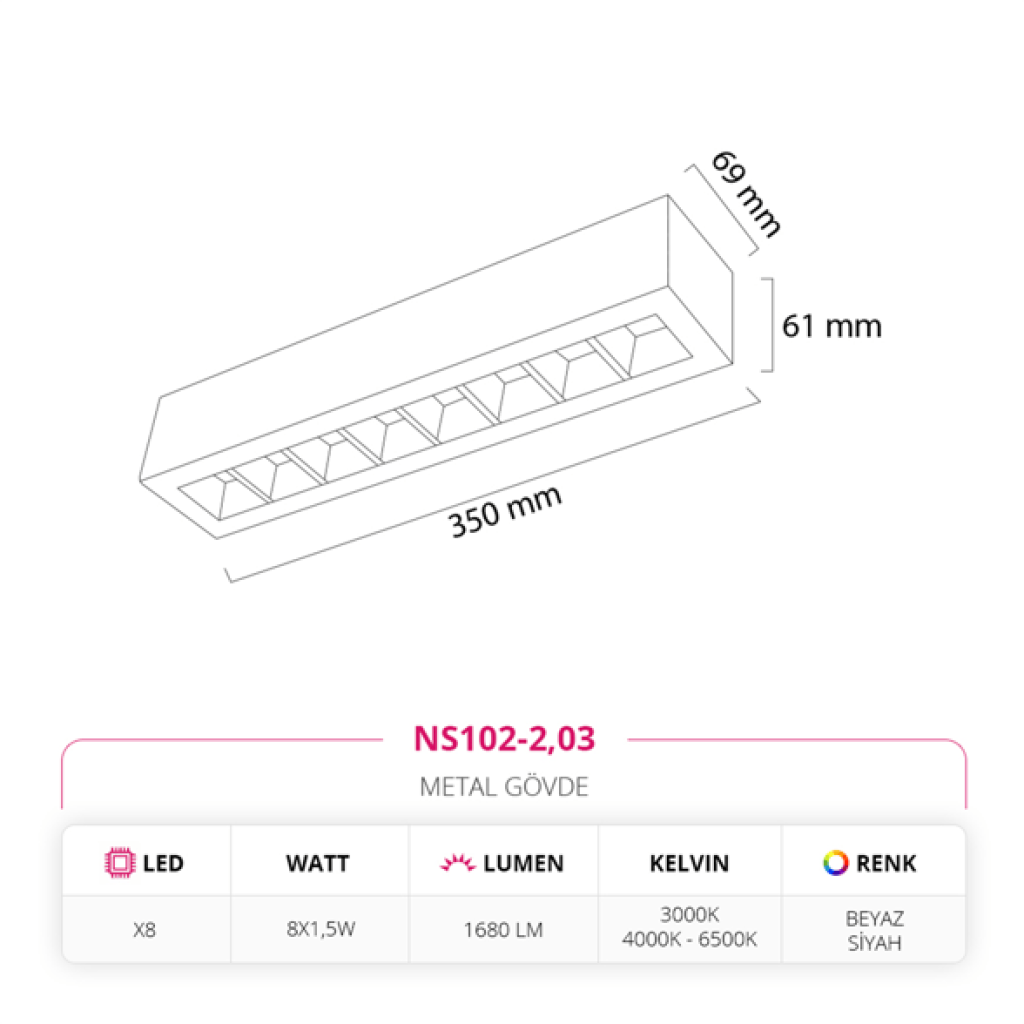Select the BEYAZ color option
Image resolution: width=1024 pixels, height=1024 pixels.
coord(874,919)
